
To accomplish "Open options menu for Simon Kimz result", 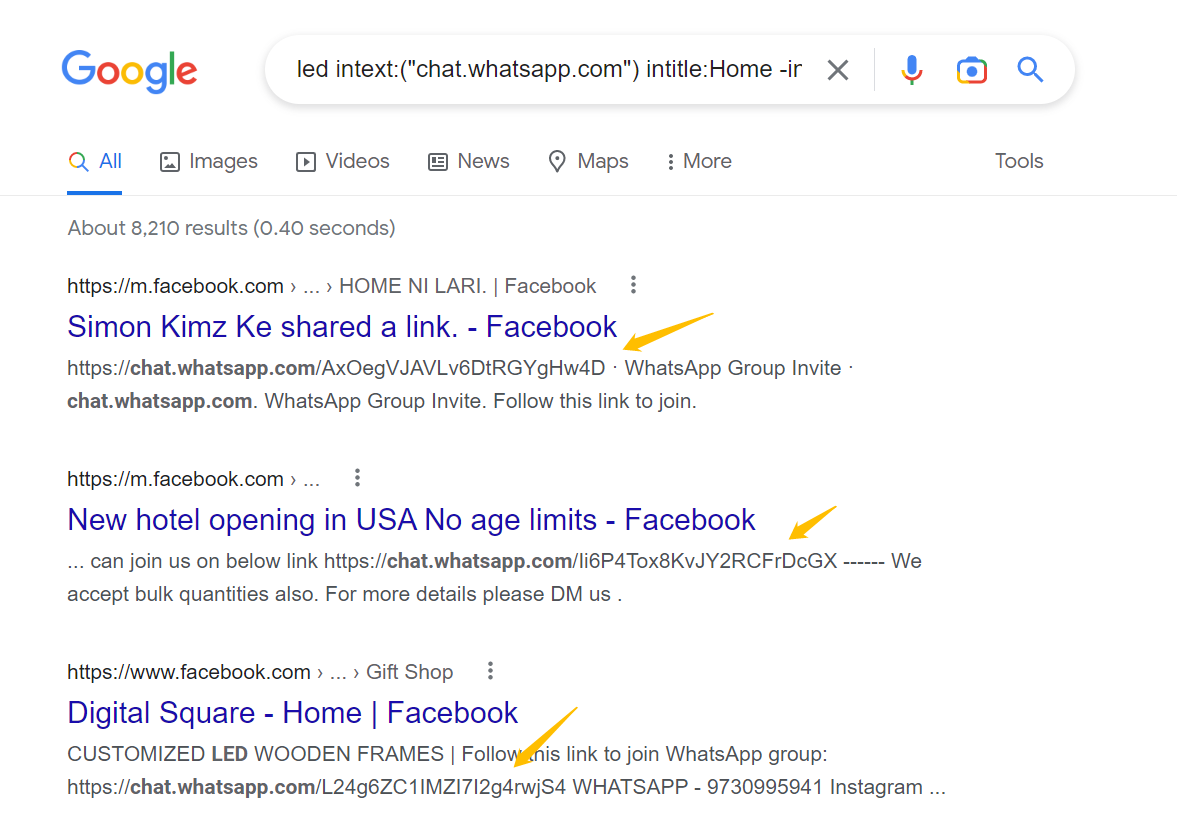I will click(x=634, y=285).
